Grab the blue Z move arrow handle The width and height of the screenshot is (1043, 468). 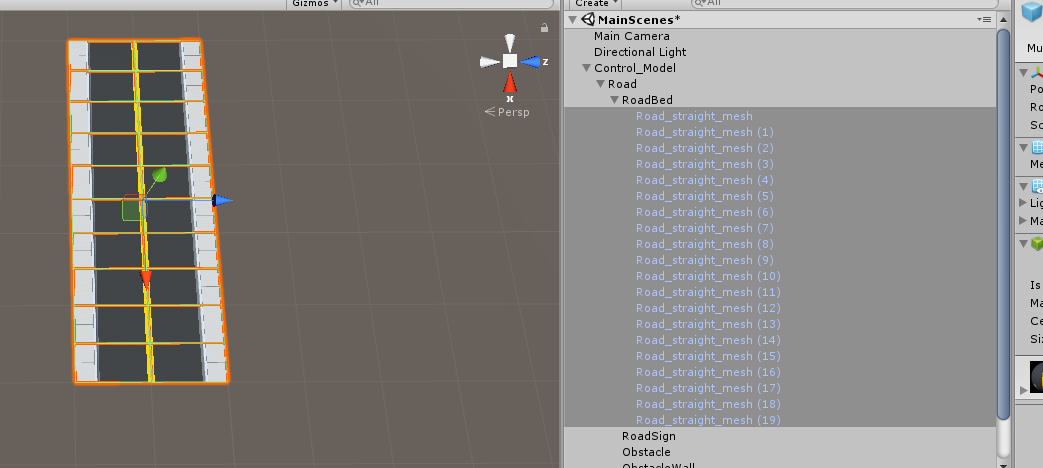click(x=222, y=200)
